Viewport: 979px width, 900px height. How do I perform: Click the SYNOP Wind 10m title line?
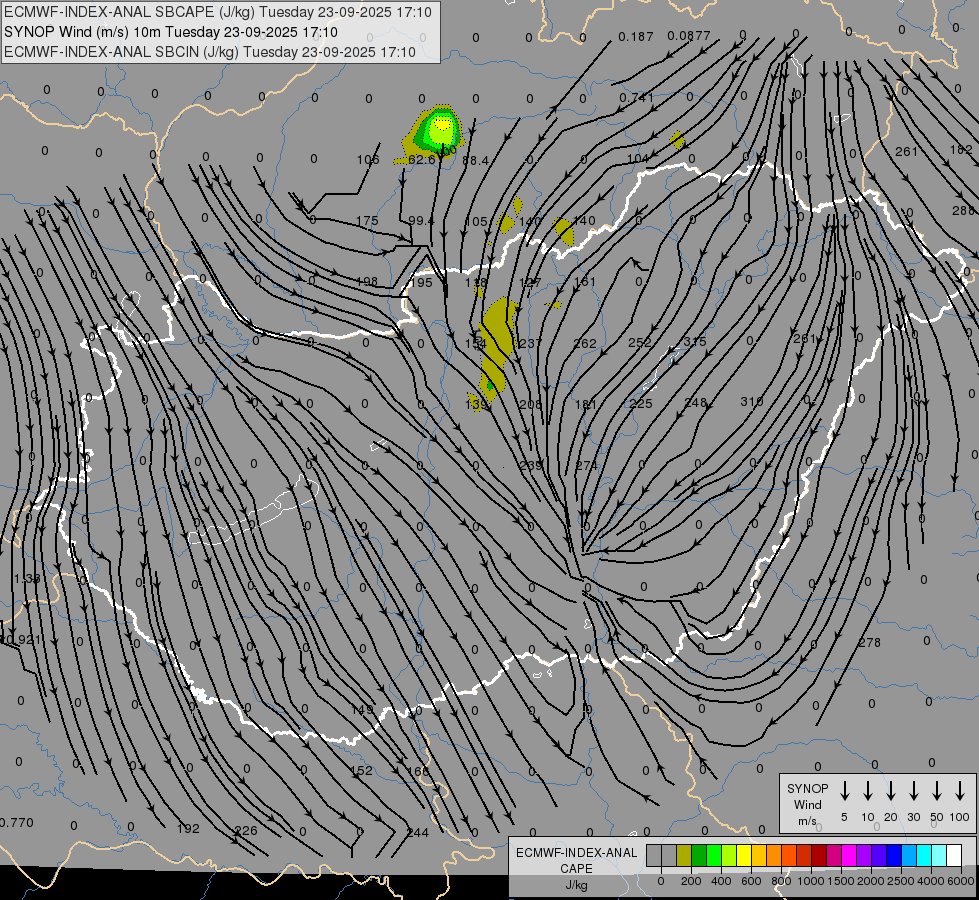pyautogui.click(x=170, y=32)
